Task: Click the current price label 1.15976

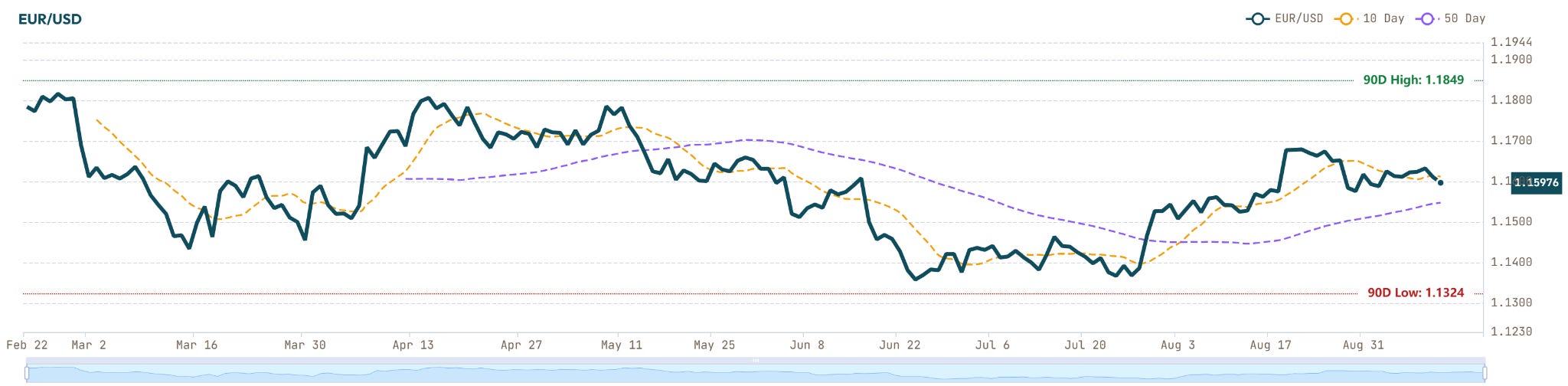Action: point(1536,183)
